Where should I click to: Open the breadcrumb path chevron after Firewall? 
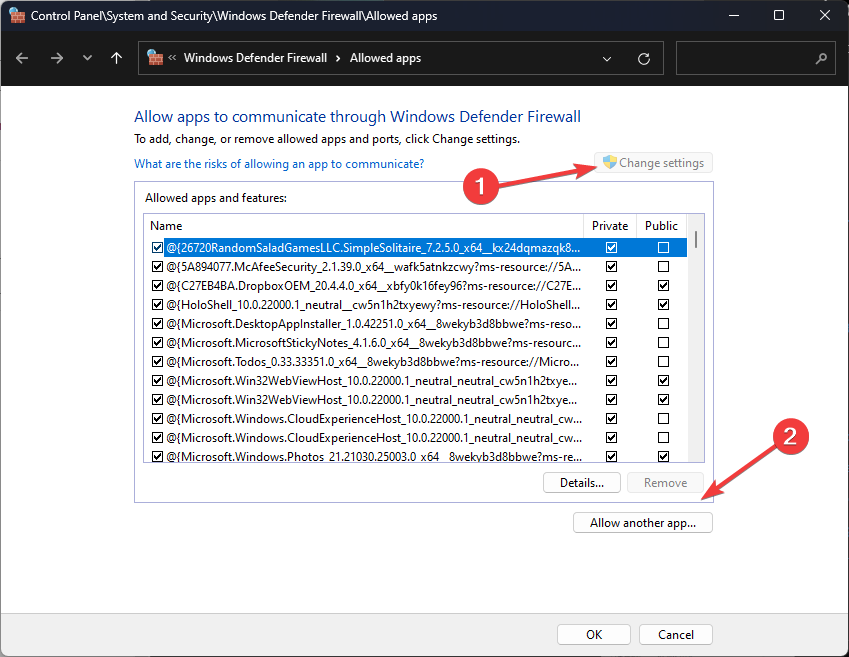click(338, 58)
